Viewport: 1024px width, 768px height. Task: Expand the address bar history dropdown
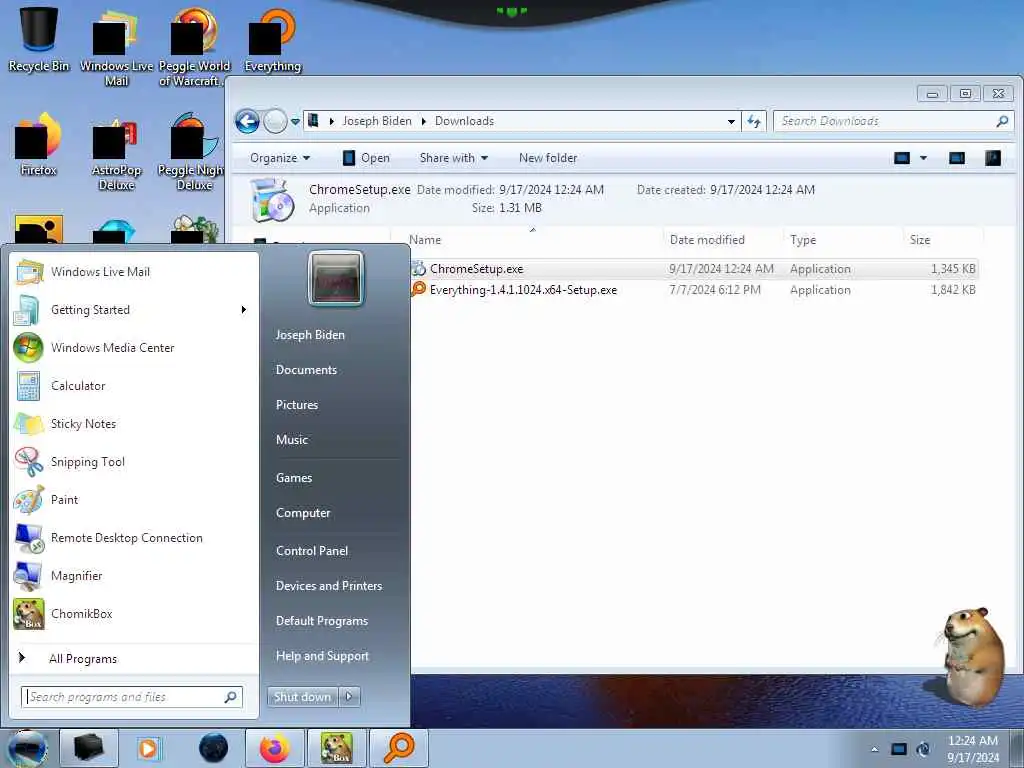(x=731, y=121)
